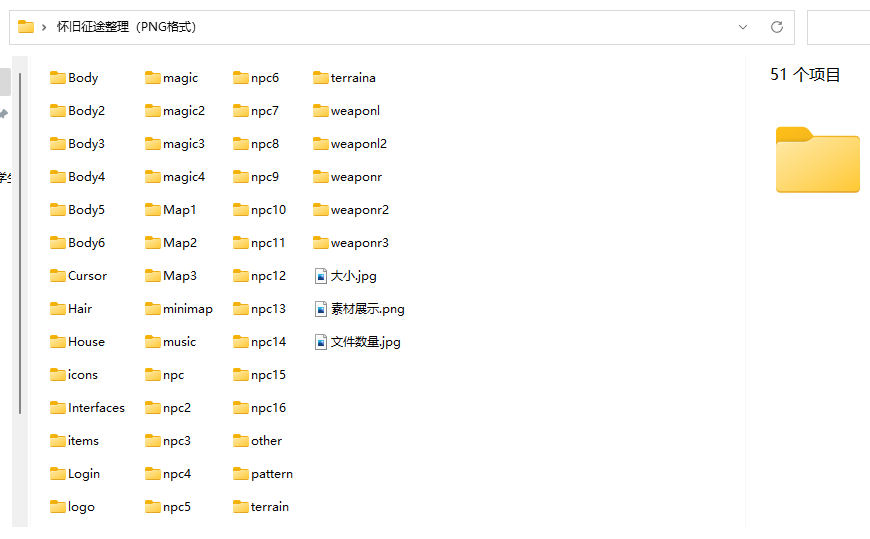870x539 pixels.
Task: Open the magic4 folder
Action: (183, 177)
